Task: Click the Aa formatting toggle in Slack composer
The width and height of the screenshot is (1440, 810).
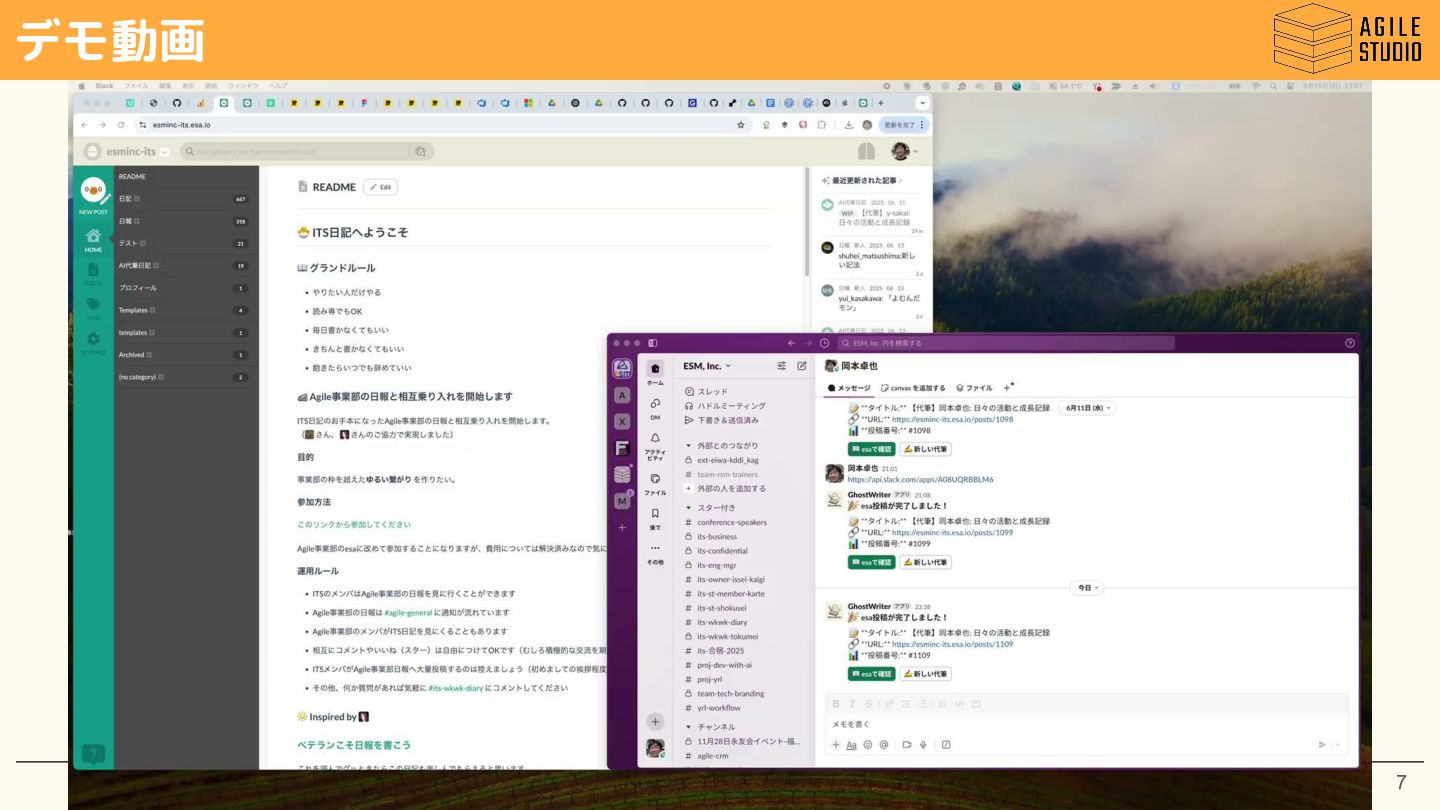Action: tap(852, 745)
